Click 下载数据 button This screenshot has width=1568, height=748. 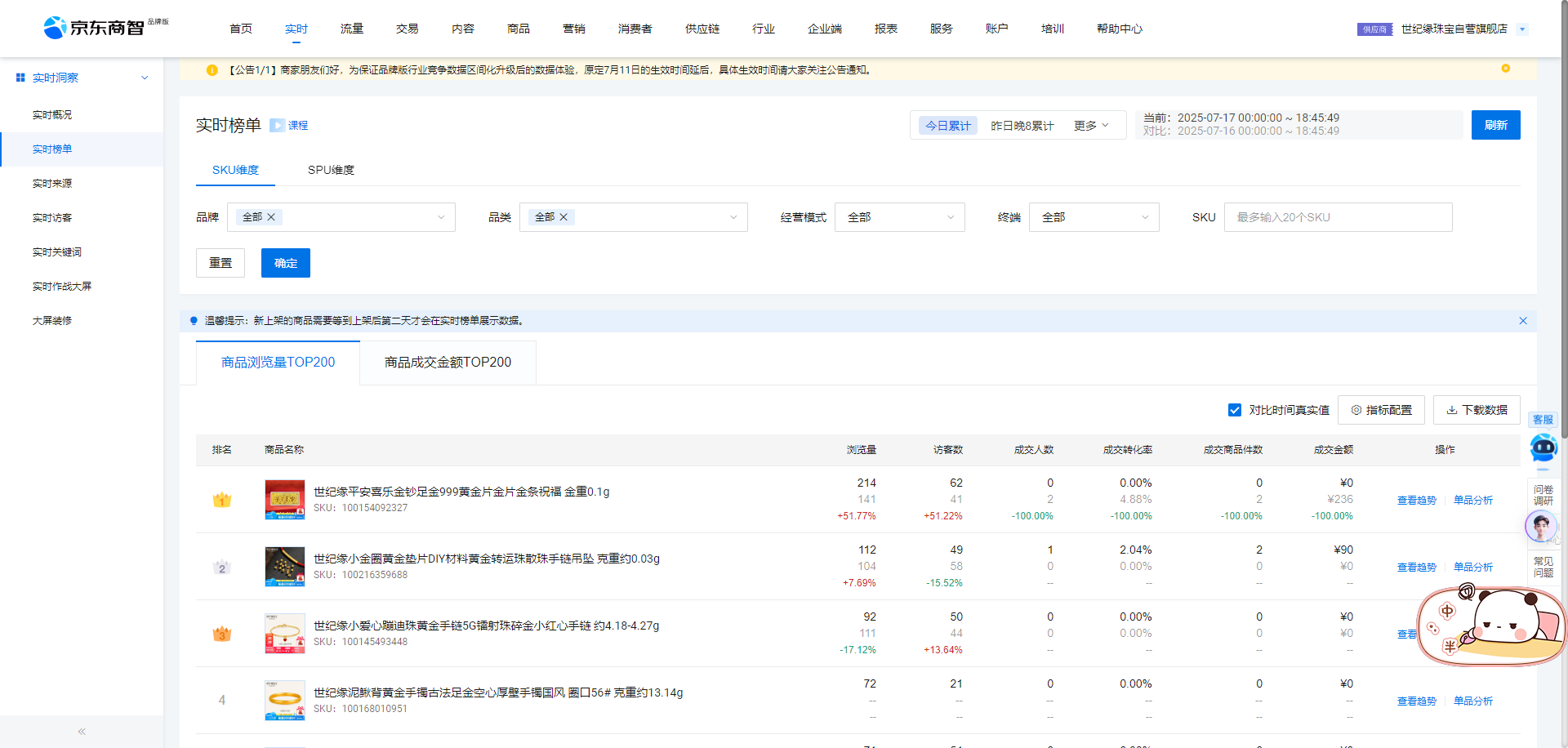pyautogui.click(x=1477, y=410)
